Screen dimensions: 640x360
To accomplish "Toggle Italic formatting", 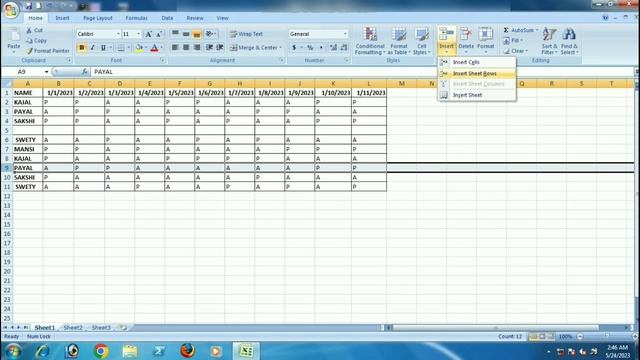I will [93, 48].
